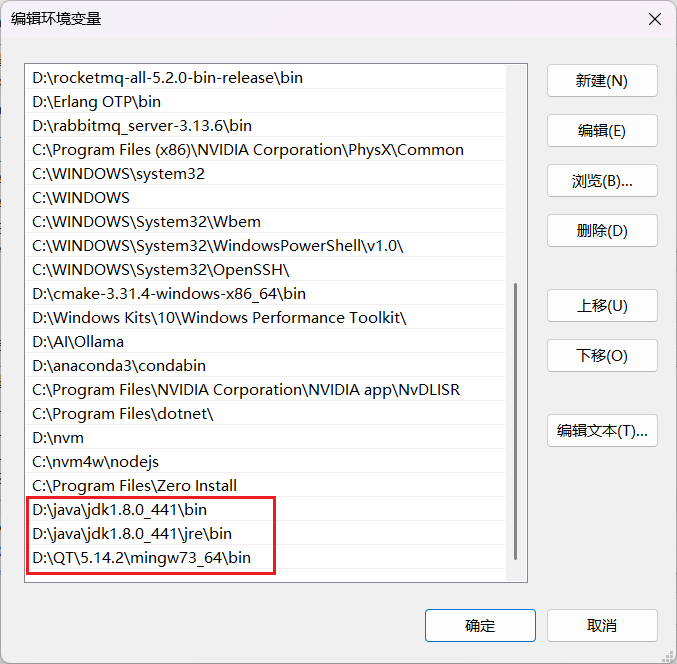Select D:\java\jdk1.8.0_441\bin entry
The width and height of the screenshot is (677, 664).
[266, 509]
